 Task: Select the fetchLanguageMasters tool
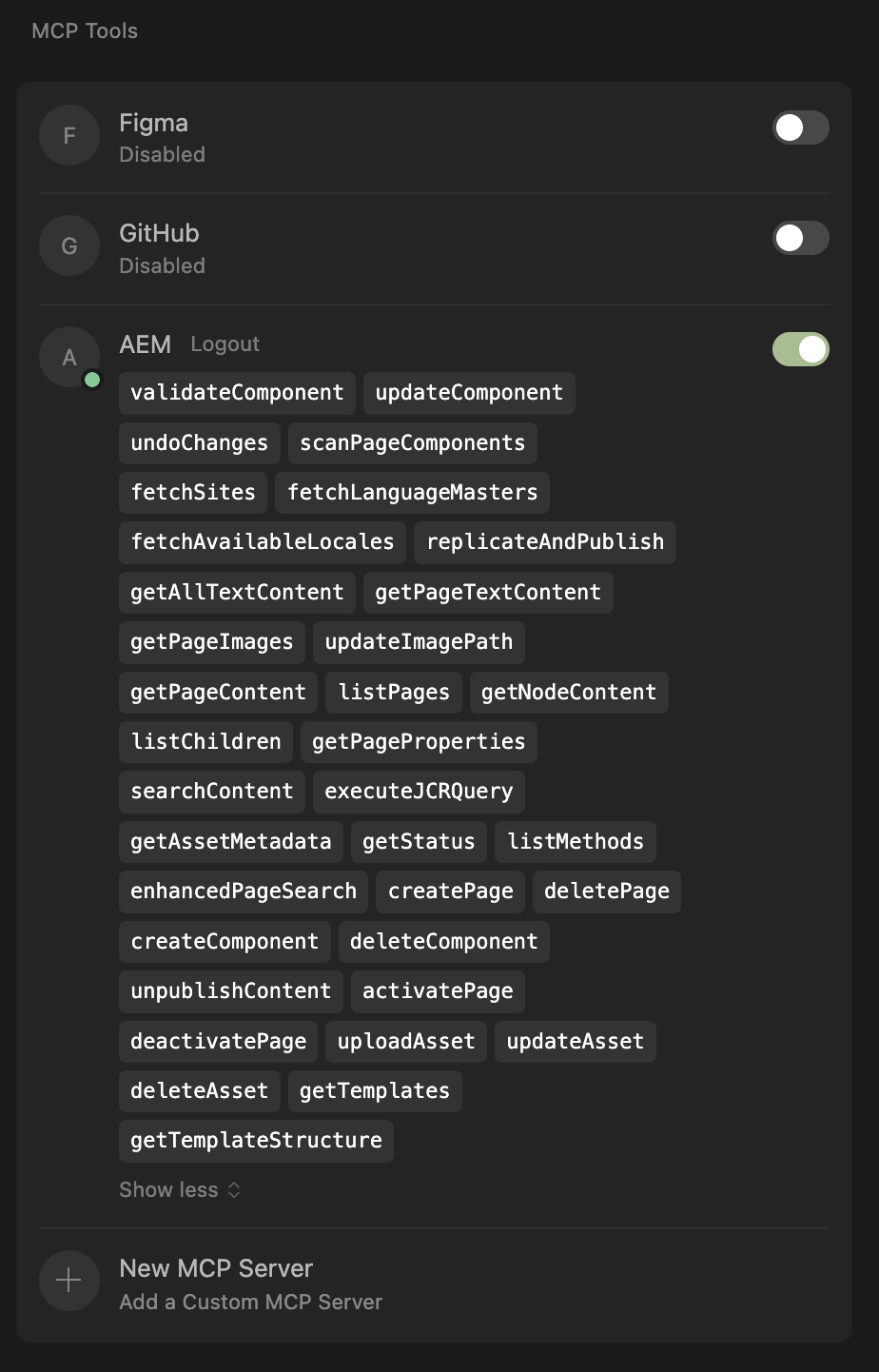[412, 493]
